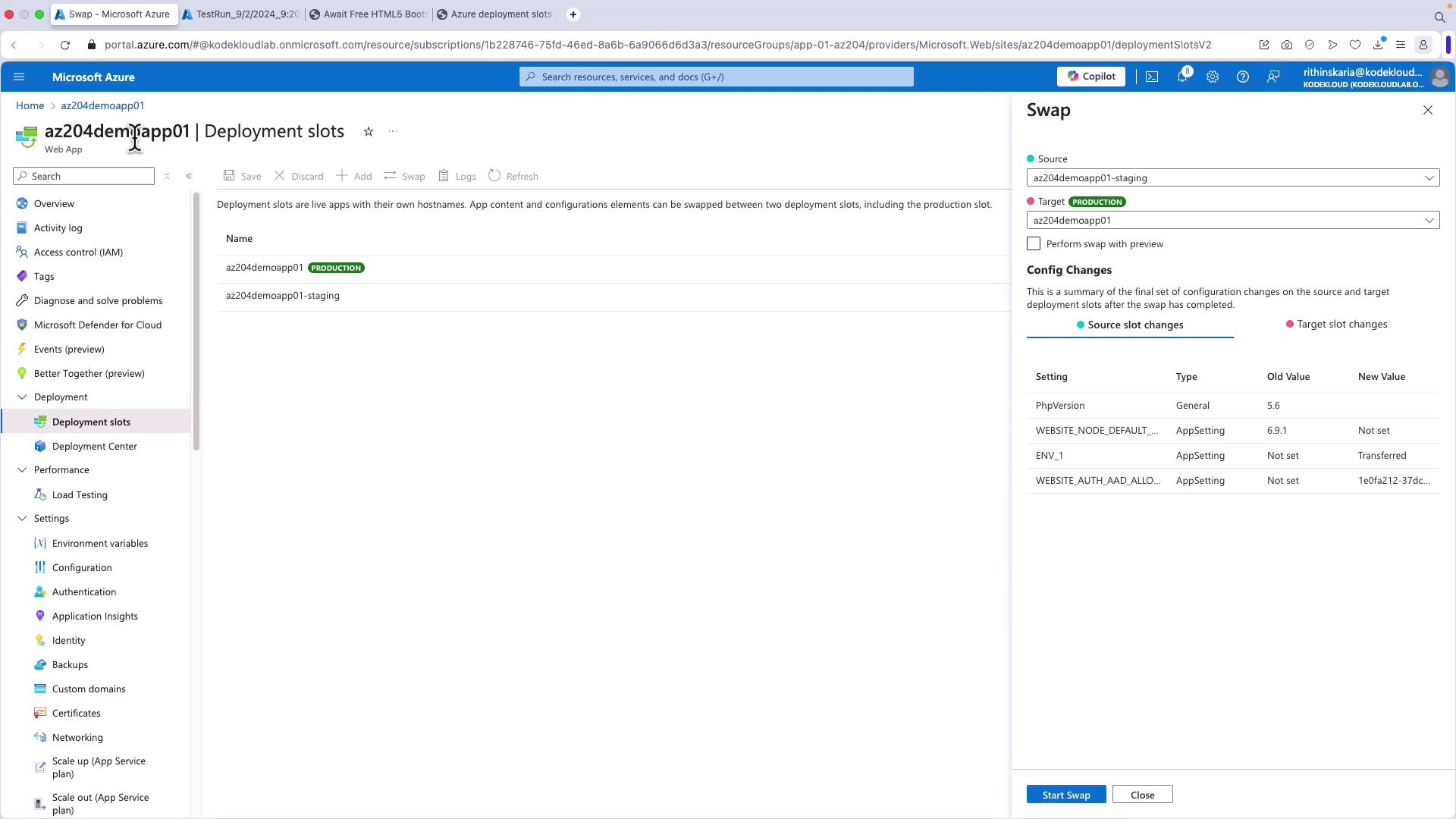The width and height of the screenshot is (1456, 819).
Task: Click the Start Swap button
Action: pos(1065,795)
